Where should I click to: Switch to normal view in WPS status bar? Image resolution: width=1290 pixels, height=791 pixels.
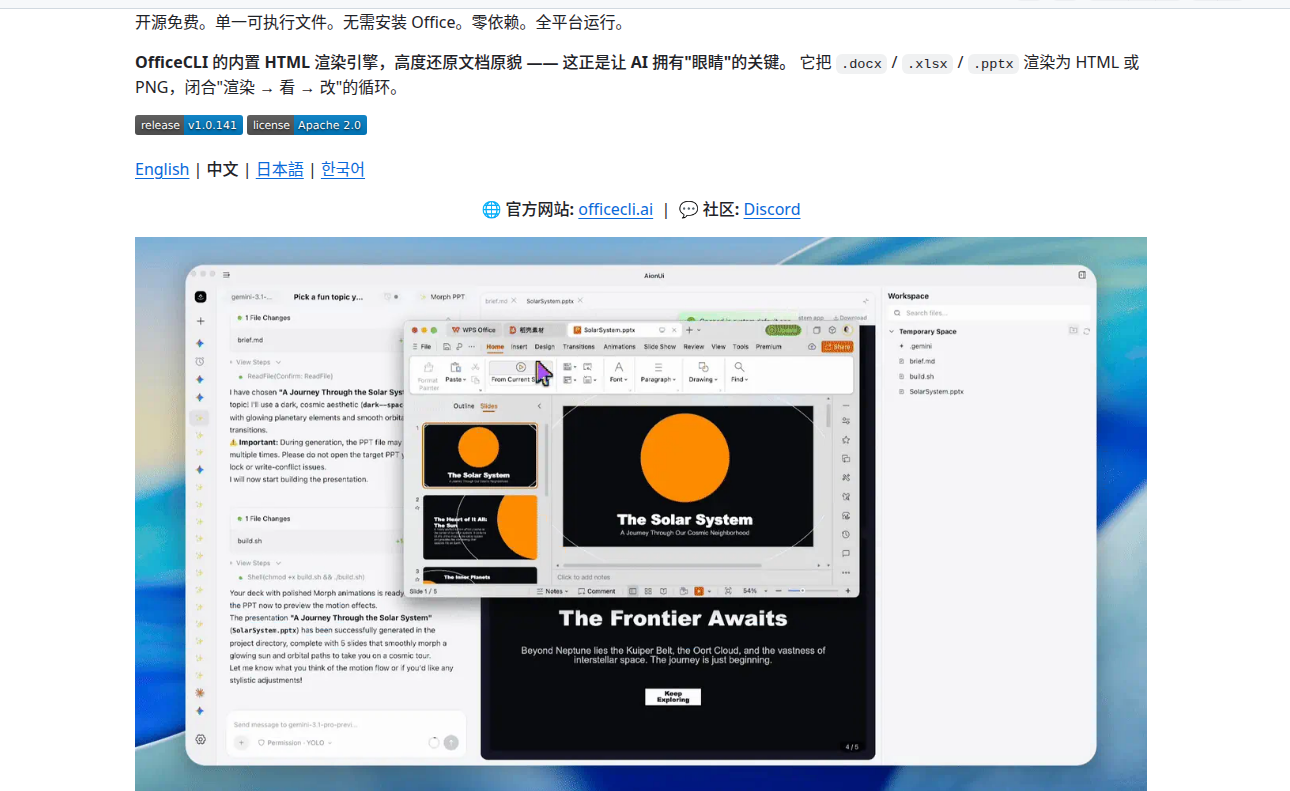[x=633, y=591]
